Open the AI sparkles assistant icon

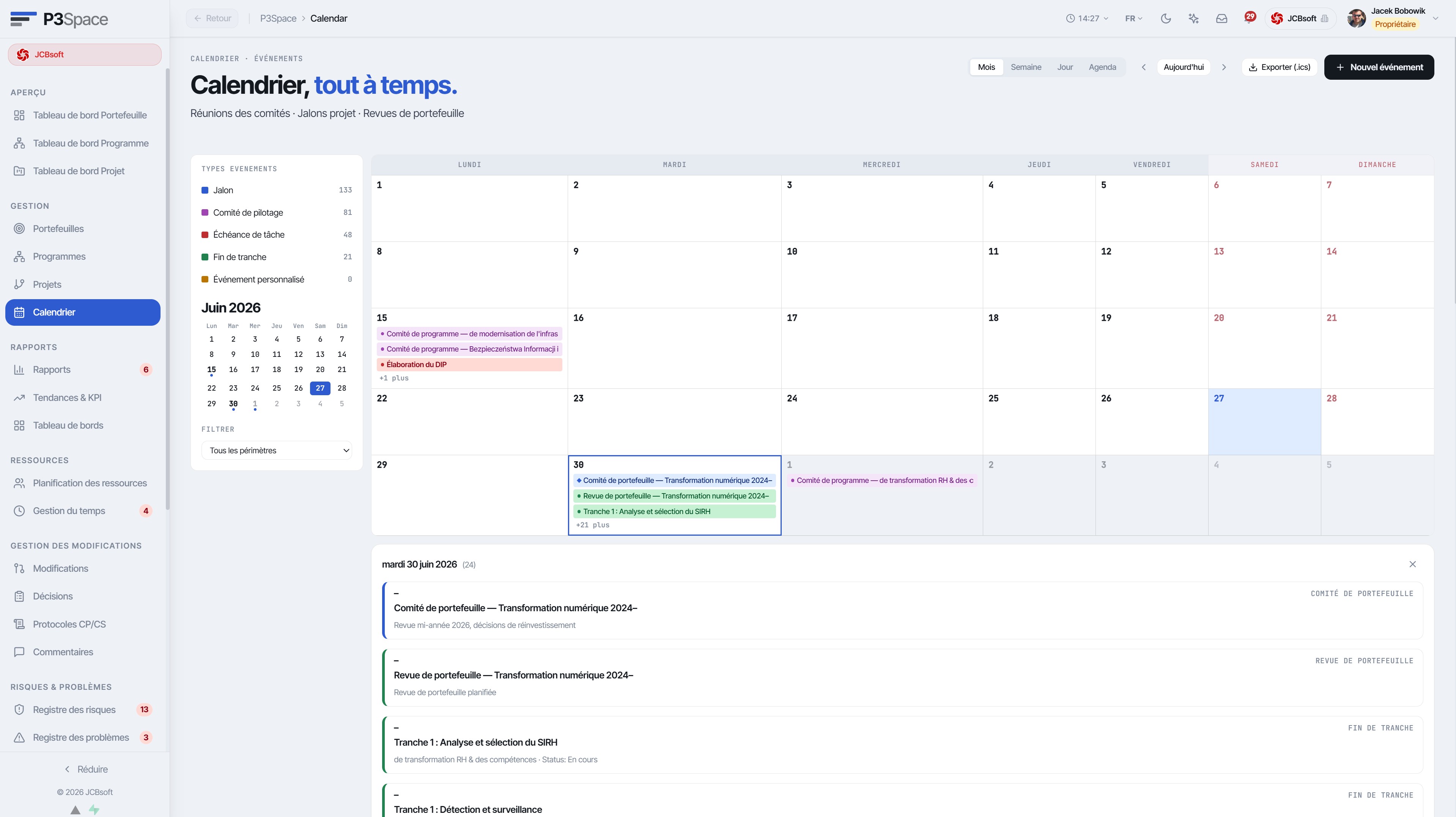[1193, 19]
